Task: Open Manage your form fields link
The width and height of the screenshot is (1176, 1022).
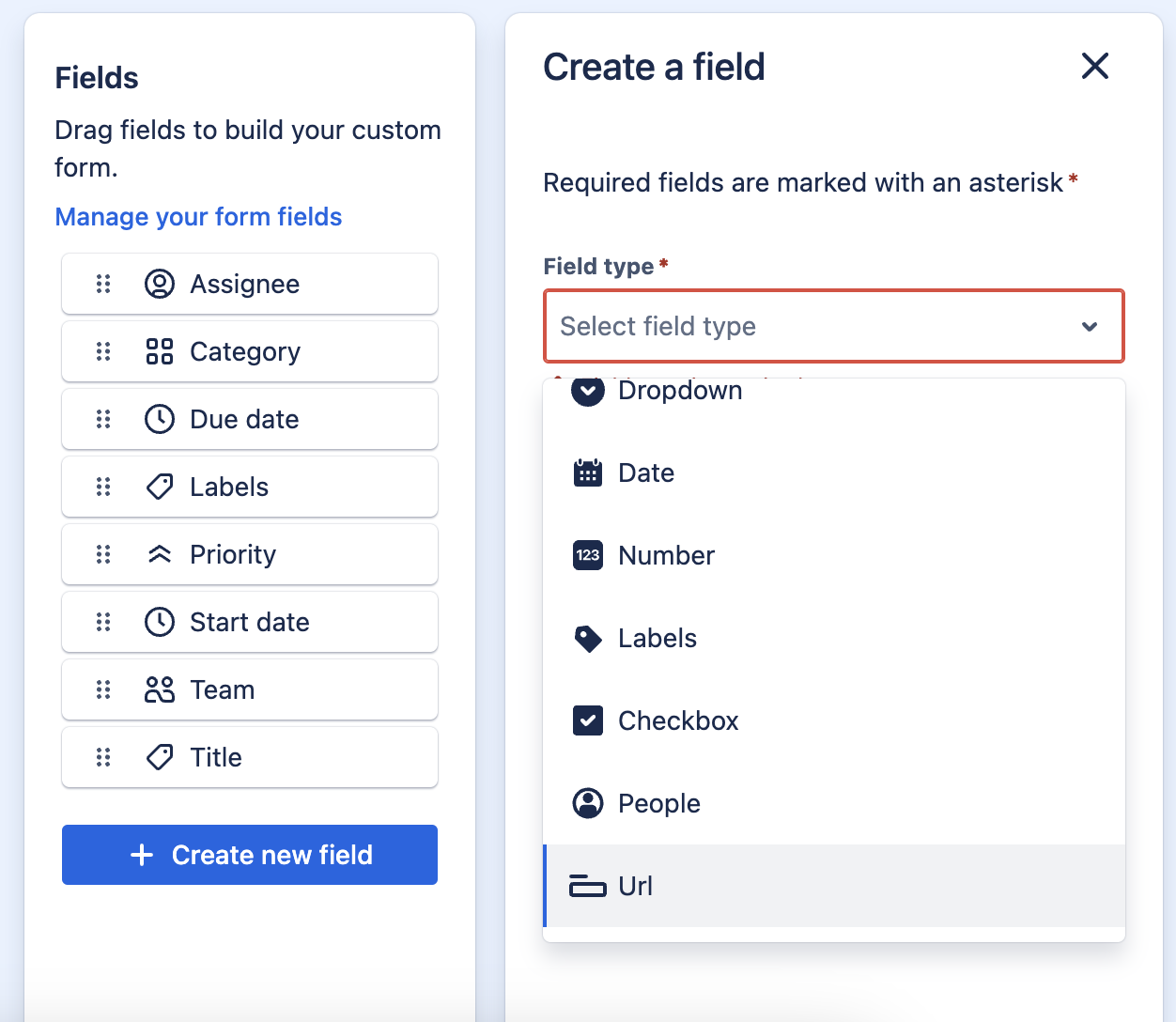Action: tap(198, 217)
